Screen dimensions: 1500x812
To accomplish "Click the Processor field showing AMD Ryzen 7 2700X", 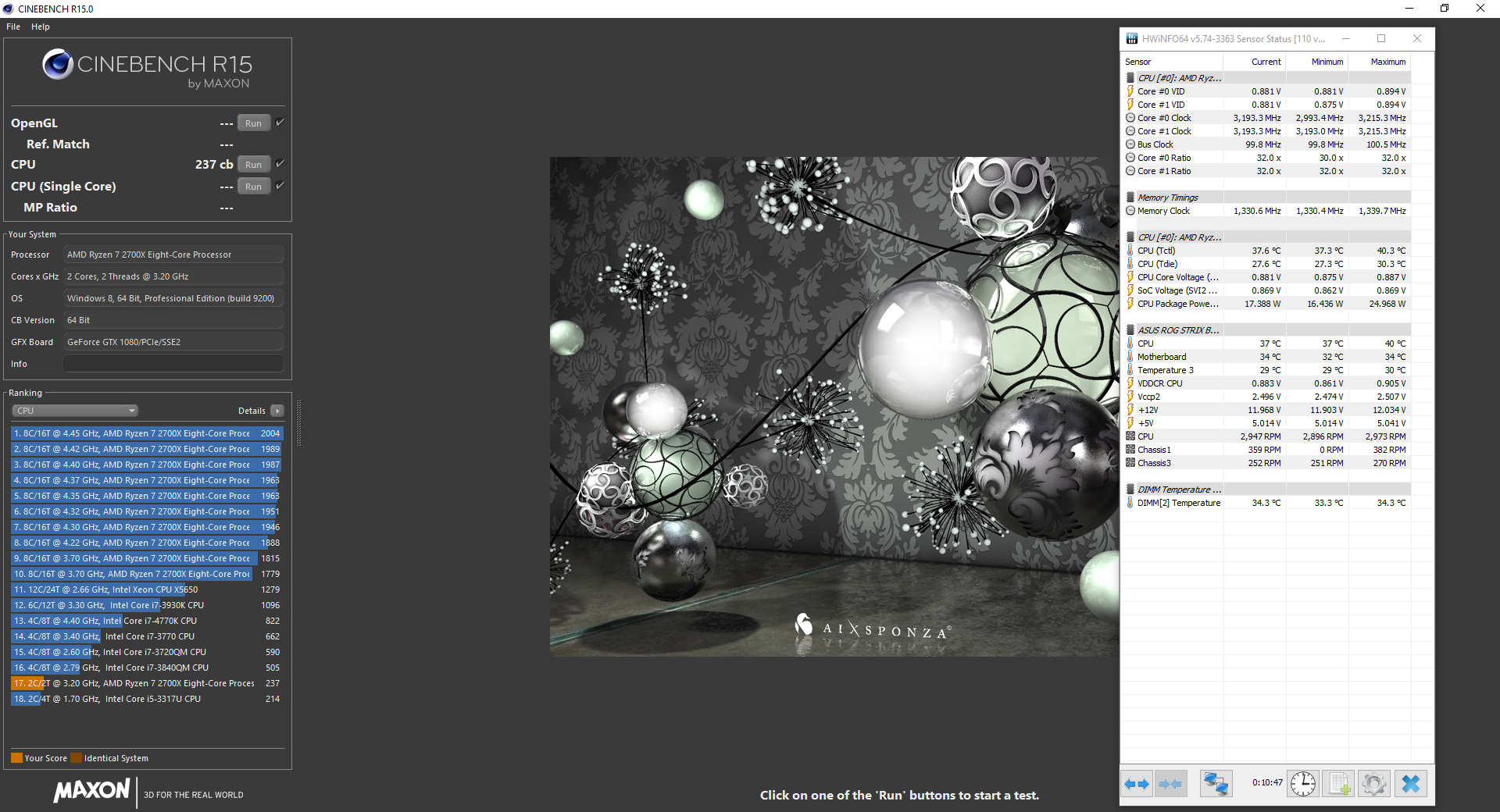I will point(173,255).
